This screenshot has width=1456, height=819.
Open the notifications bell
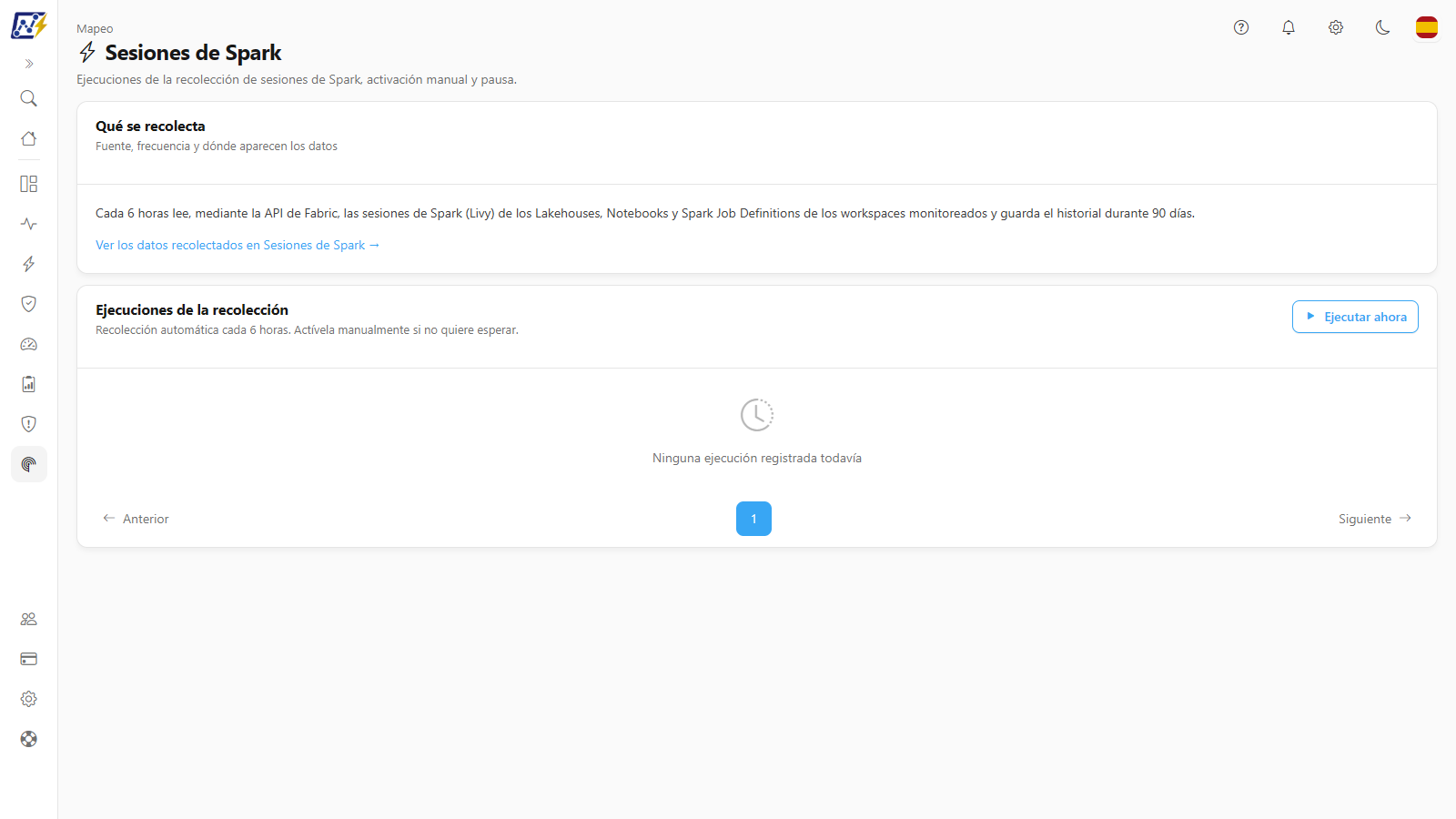(1289, 27)
